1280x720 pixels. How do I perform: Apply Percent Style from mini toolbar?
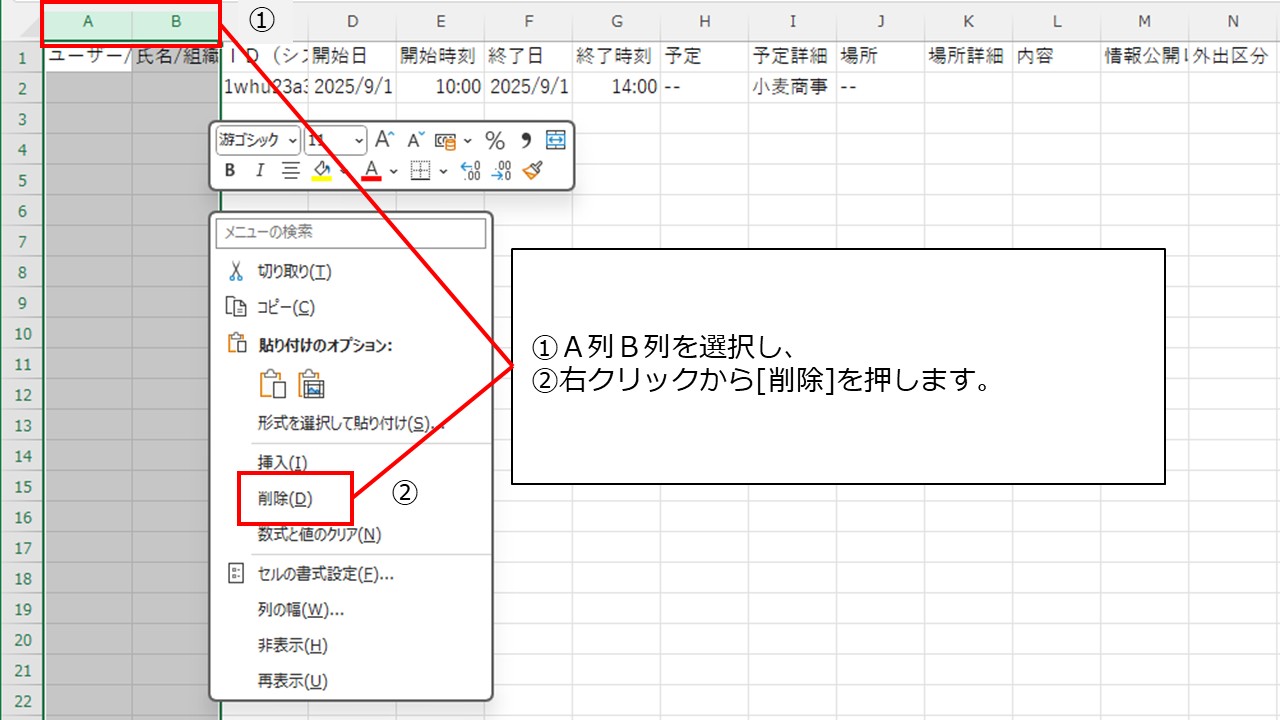point(495,141)
